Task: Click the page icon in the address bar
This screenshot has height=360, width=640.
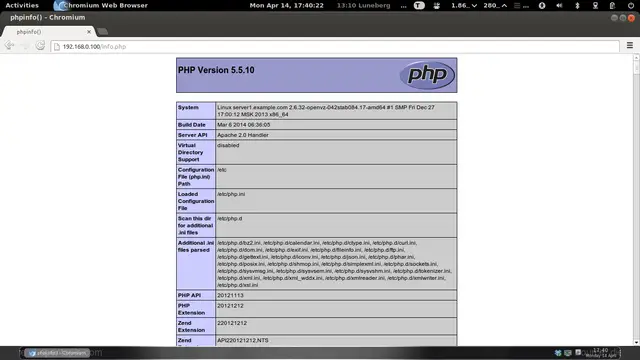Action: tap(57, 47)
